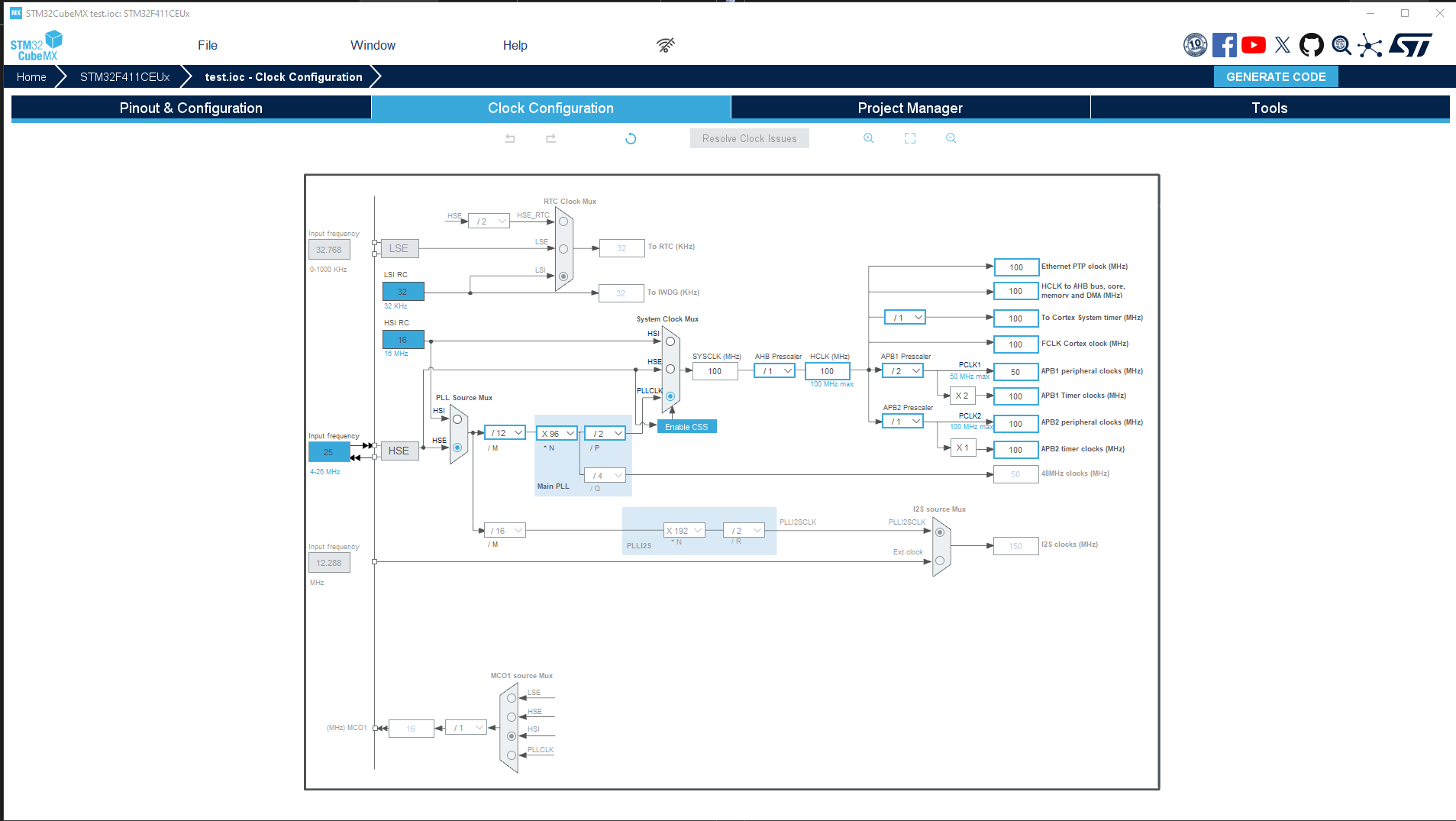
Task: Click the HSE oscillator block
Action: pos(399,451)
